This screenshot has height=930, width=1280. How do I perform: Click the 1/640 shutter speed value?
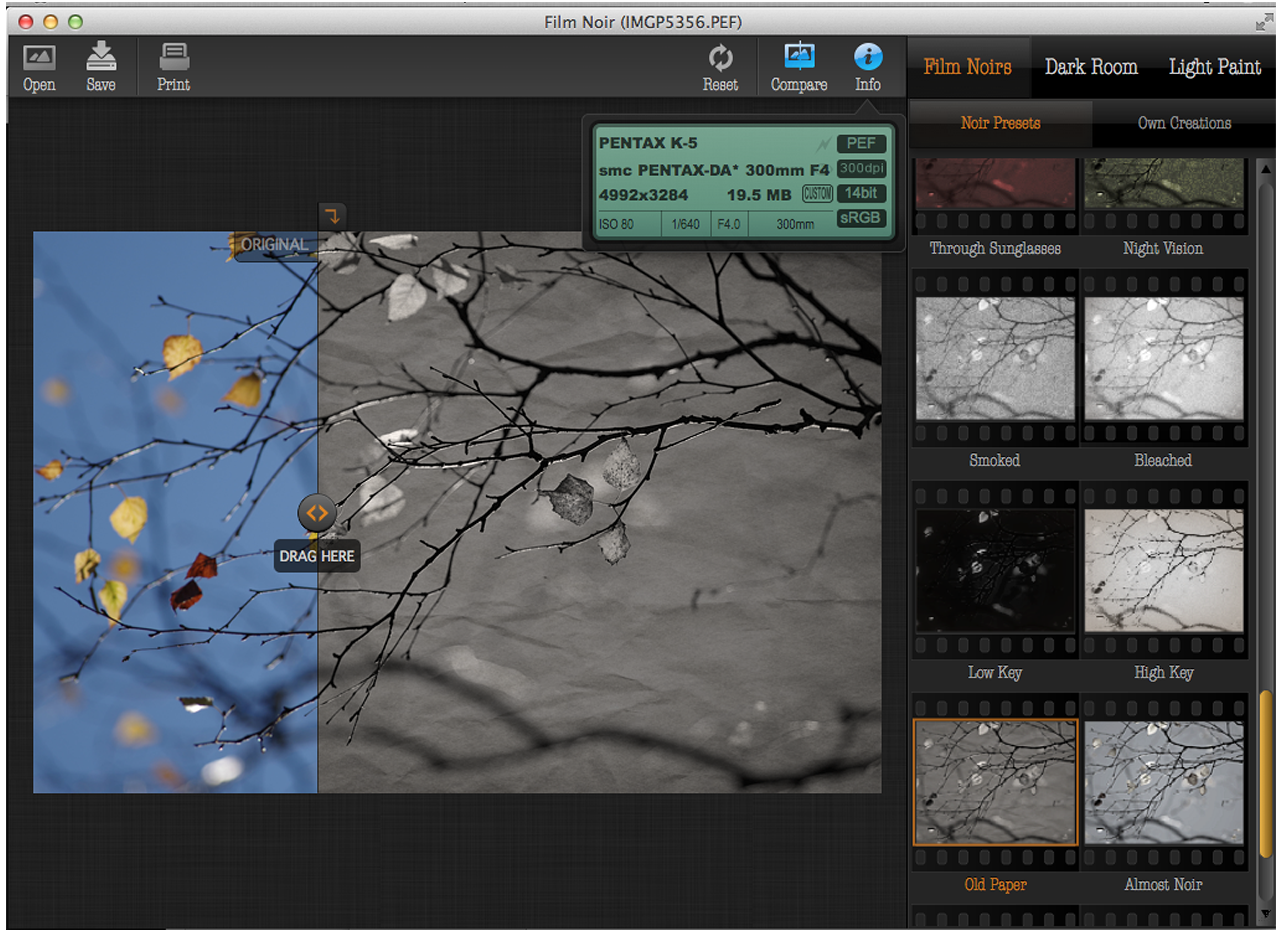[686, 224]
